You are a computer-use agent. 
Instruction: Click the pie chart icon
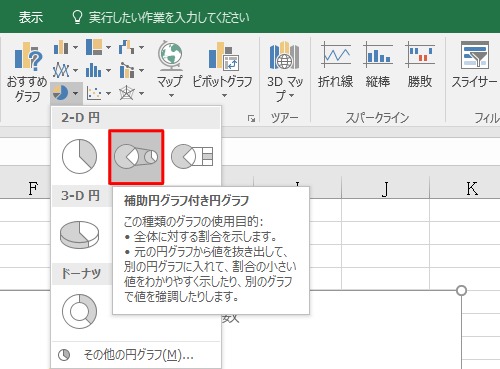pos(61,93)
